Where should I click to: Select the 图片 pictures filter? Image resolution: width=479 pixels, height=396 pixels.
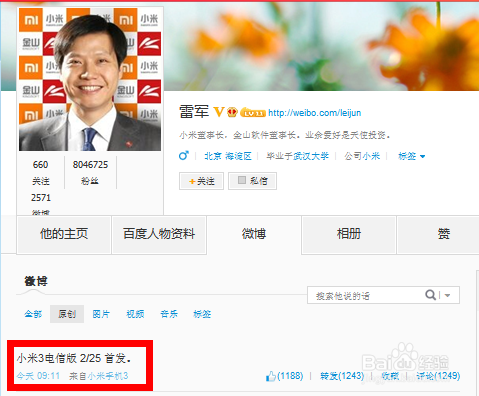pyautogui.click(x=101, y=314)
